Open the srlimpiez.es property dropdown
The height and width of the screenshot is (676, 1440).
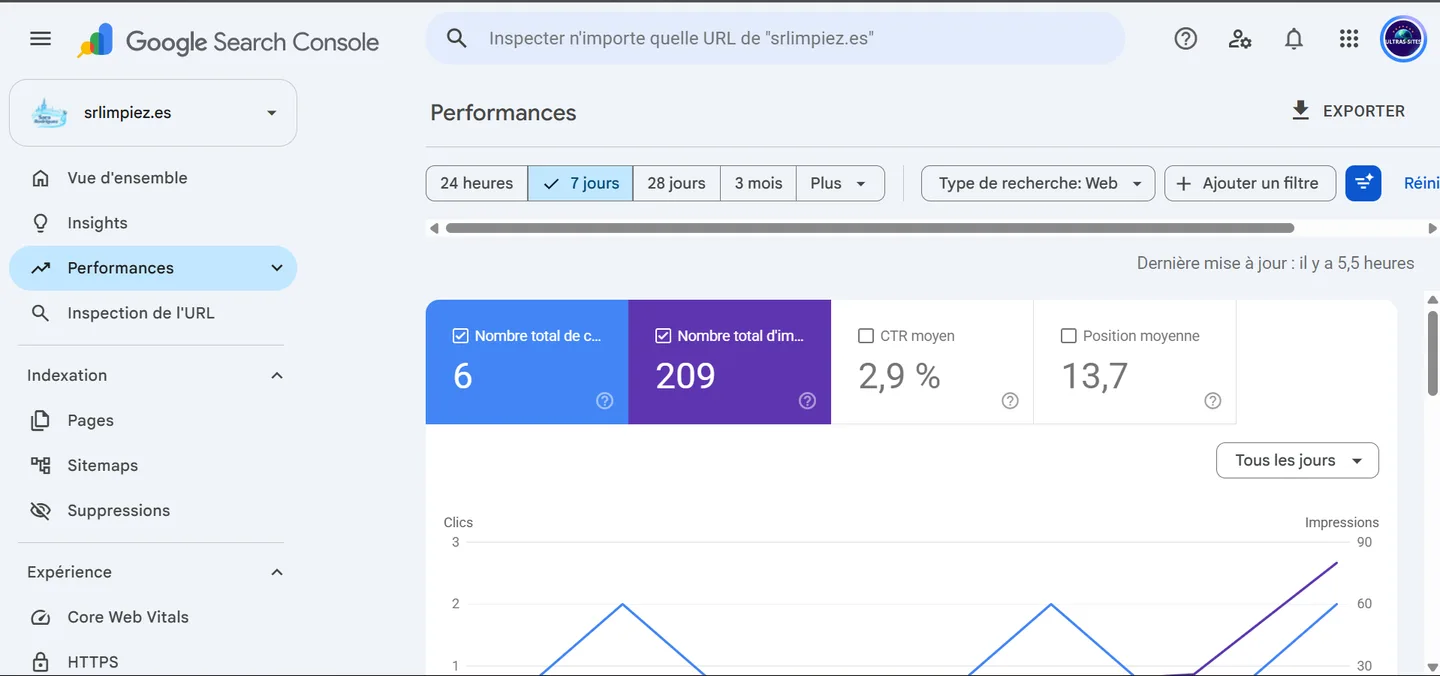pyautogui.click(x=153, y=113)
